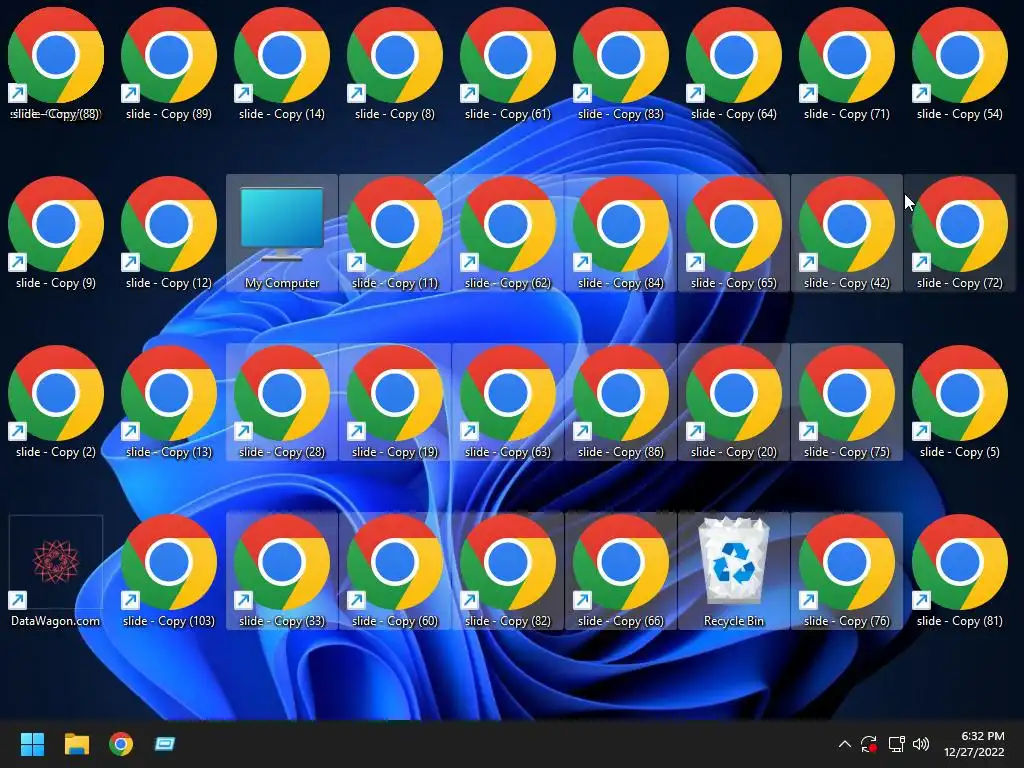Screen dimensions: 1024x768
Task: Select the slide - Copy (89) shortcut
Action: point(168,64)
